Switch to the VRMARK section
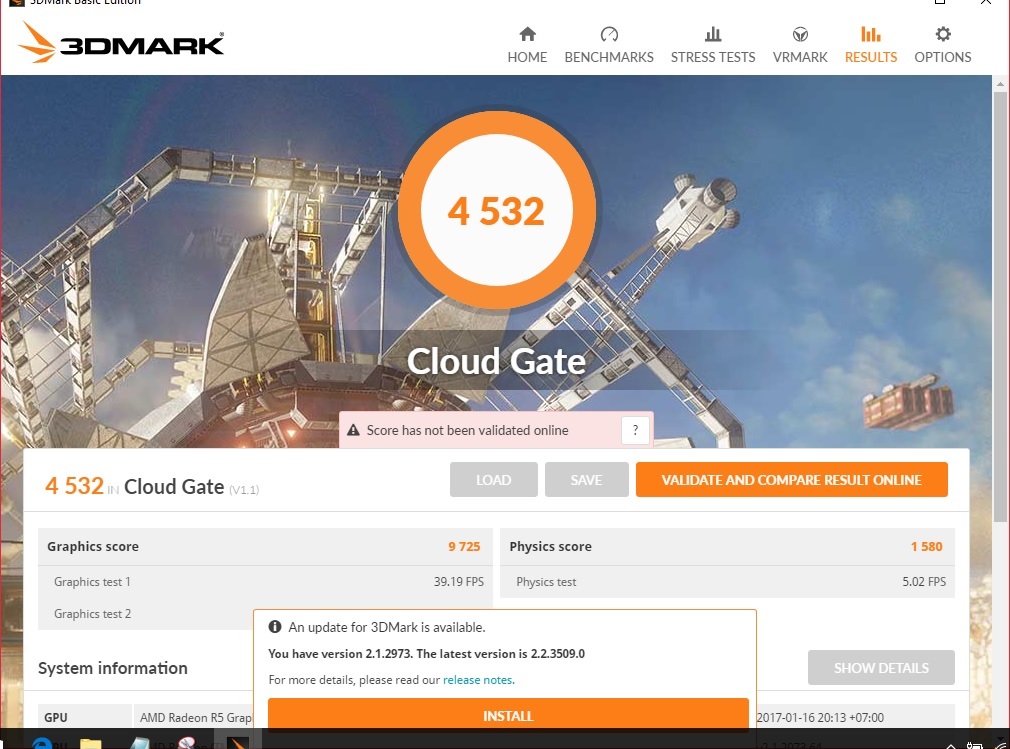1010x749 pixels. click(800, 45)
